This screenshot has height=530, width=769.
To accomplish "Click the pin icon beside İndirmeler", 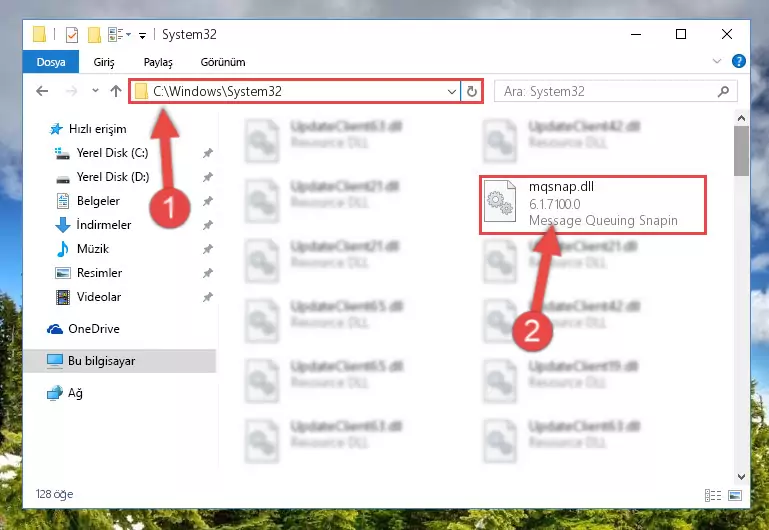I will coord(208,225).
